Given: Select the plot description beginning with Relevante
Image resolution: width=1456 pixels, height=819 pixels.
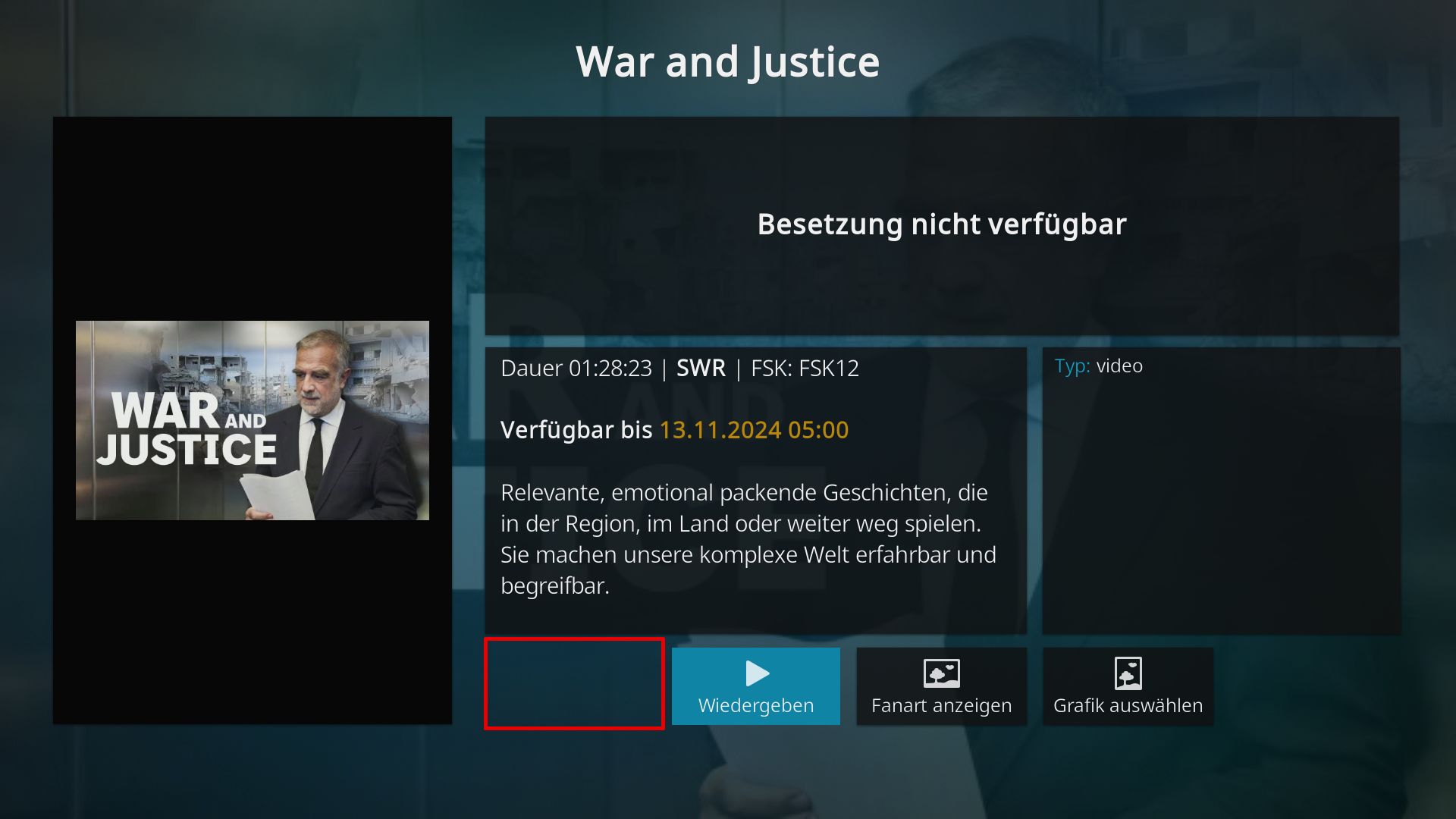Looking at the screenshot, I should (x=748, y=539).
